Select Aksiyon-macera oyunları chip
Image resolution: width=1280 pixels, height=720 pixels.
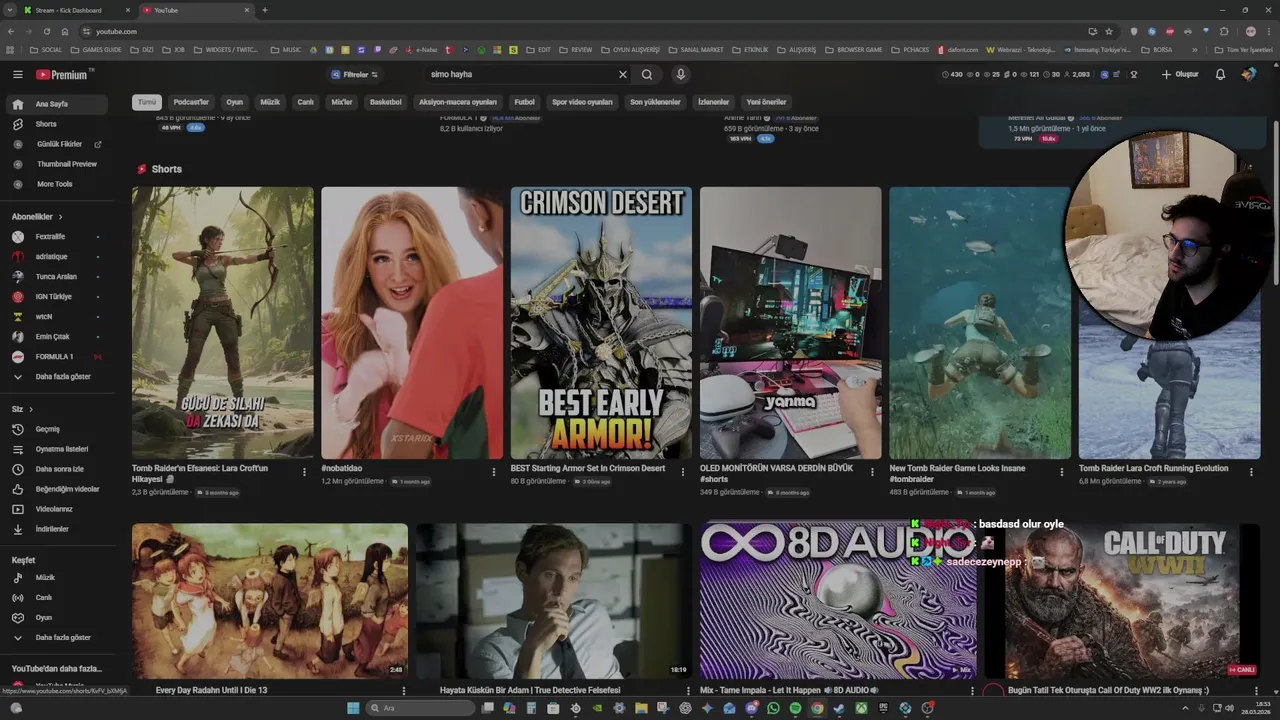click(x=458, y=102)
